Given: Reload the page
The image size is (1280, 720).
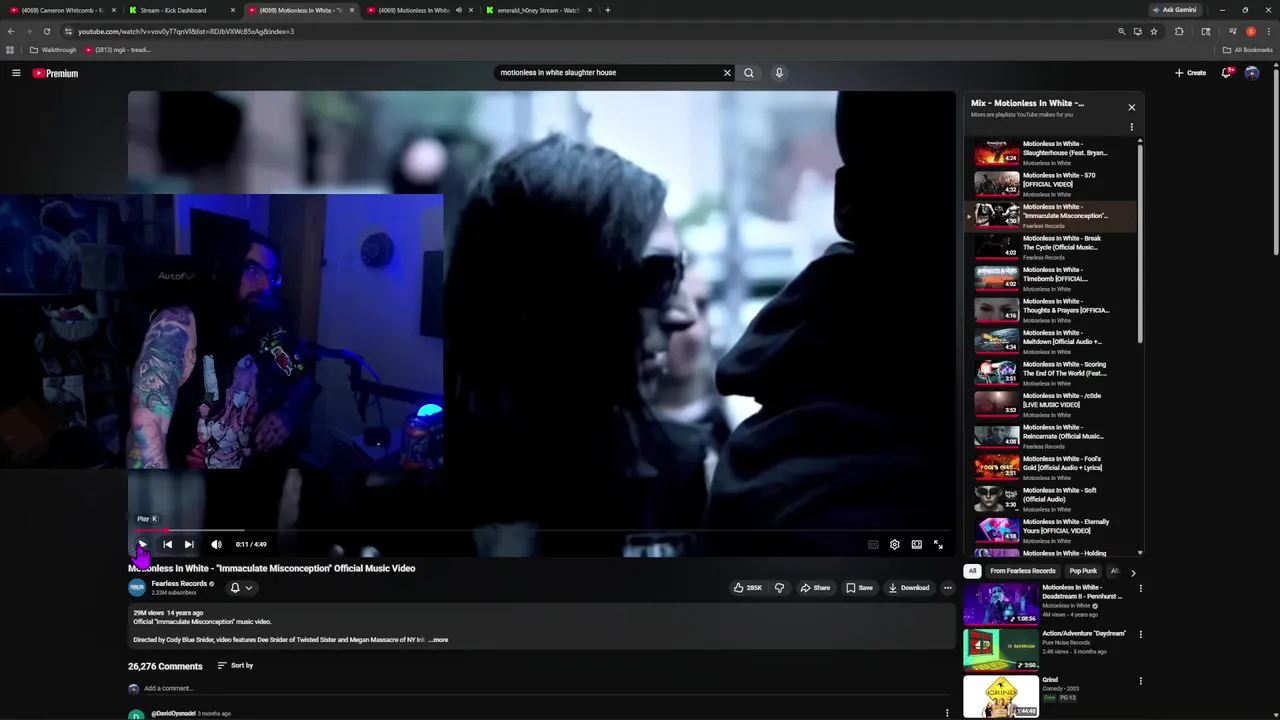Looking at the screenshot, I should click(46, 31).
